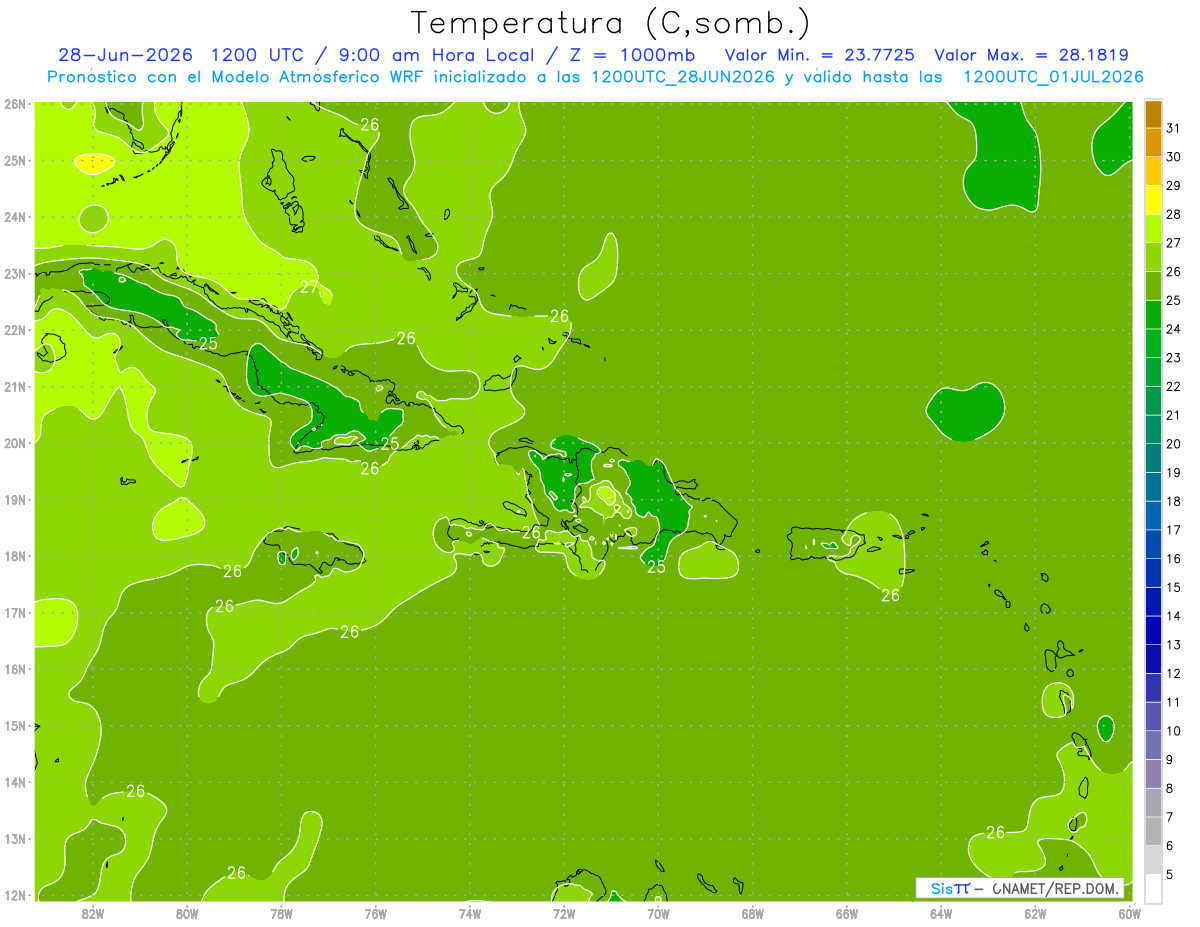Click the color scale label "29"
The image size is (1200, 927).
tap(1173, 185)
